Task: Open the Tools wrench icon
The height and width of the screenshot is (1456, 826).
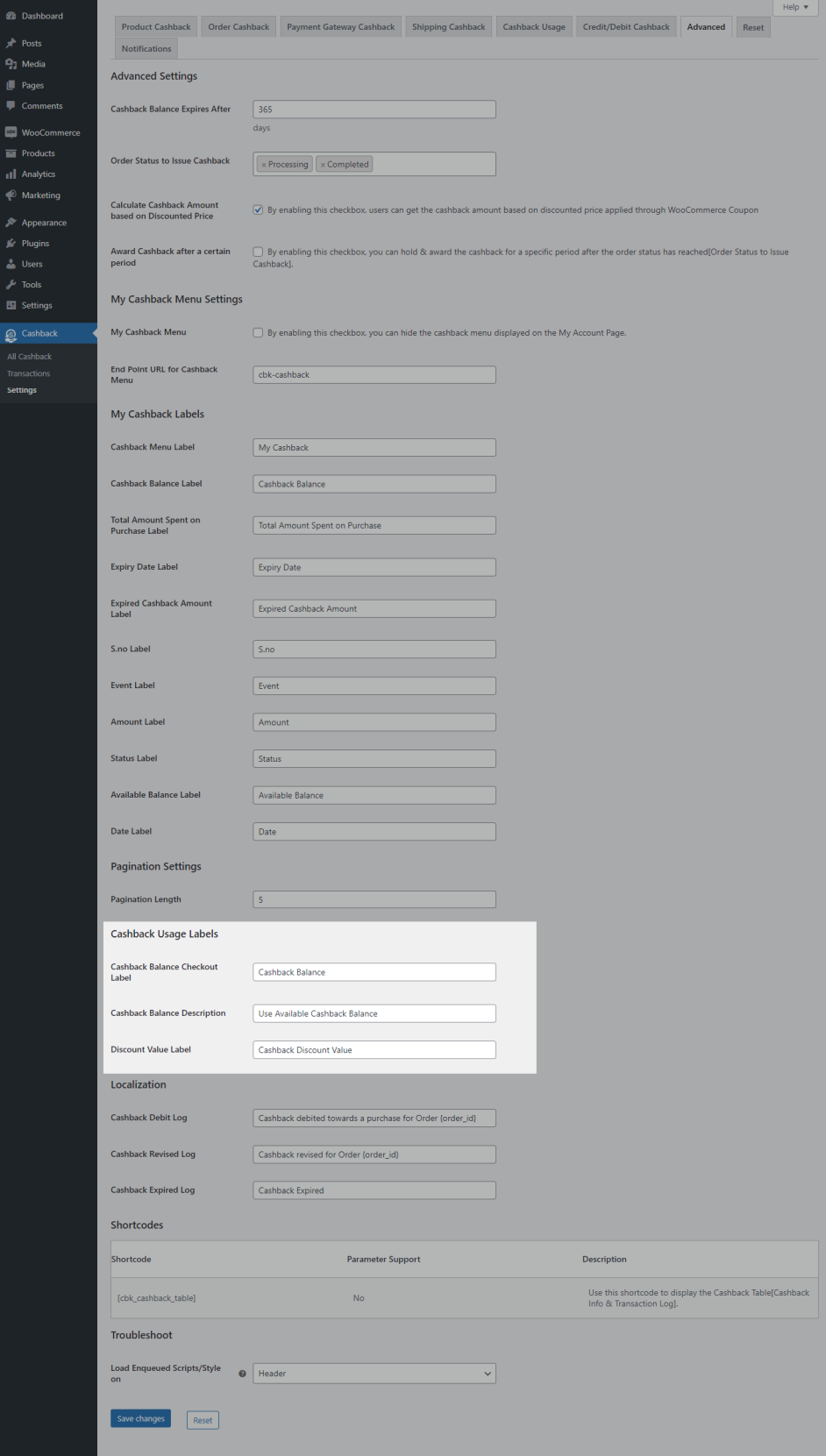Action: [11, 285]
